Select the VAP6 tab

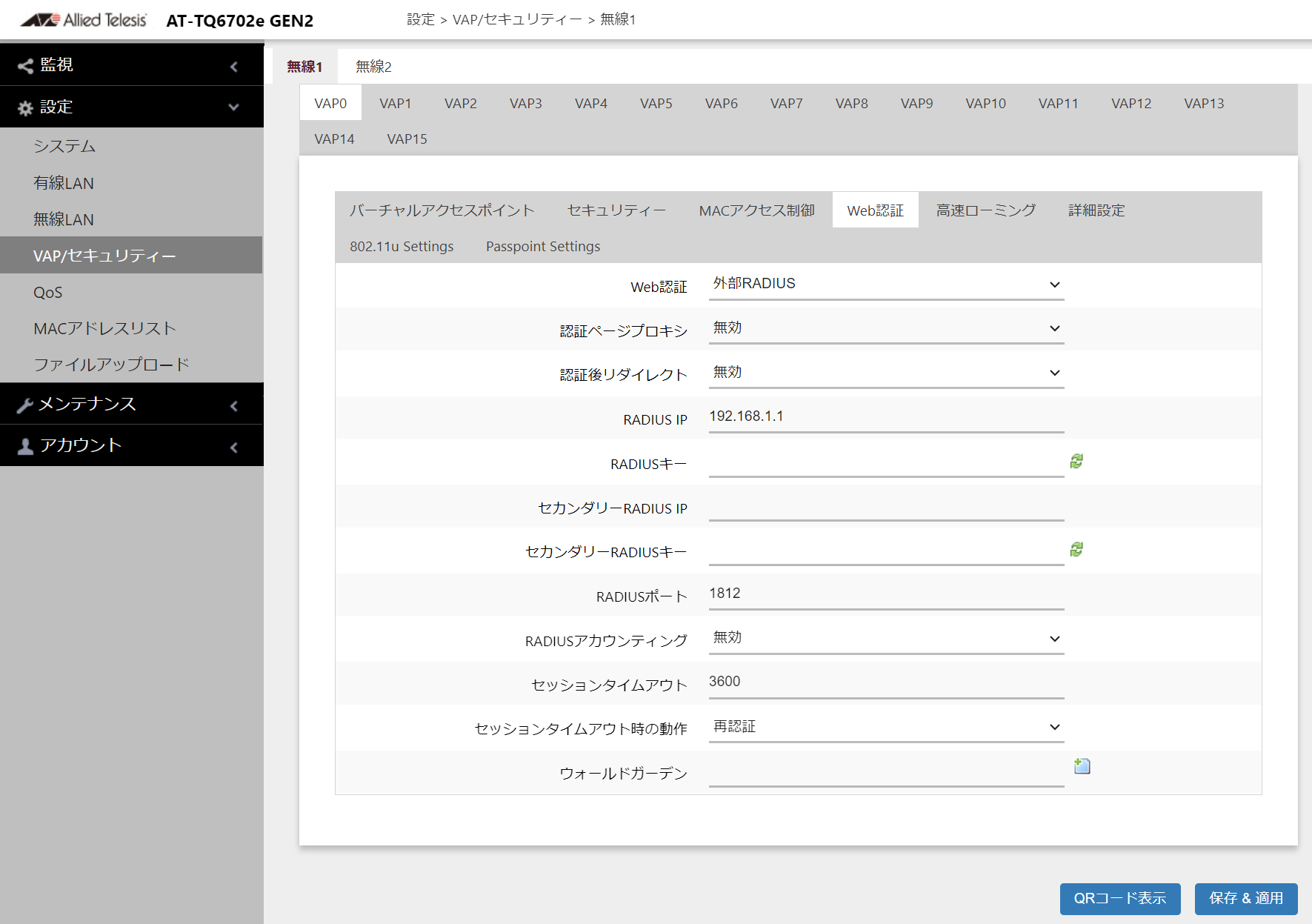722,103
